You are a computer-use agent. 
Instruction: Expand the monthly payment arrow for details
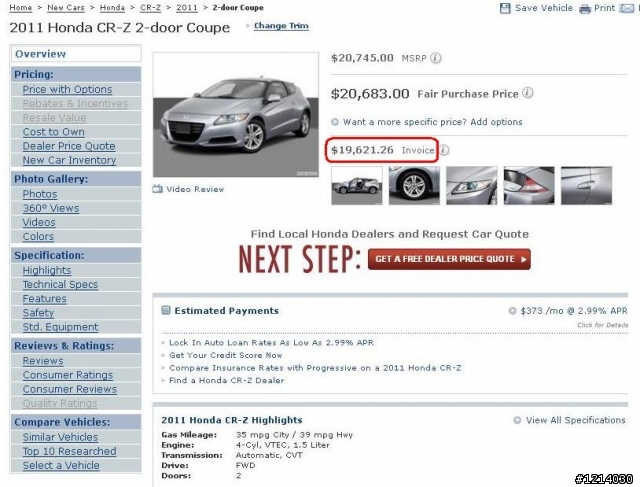pyautogui.click(x=512, y=311)
